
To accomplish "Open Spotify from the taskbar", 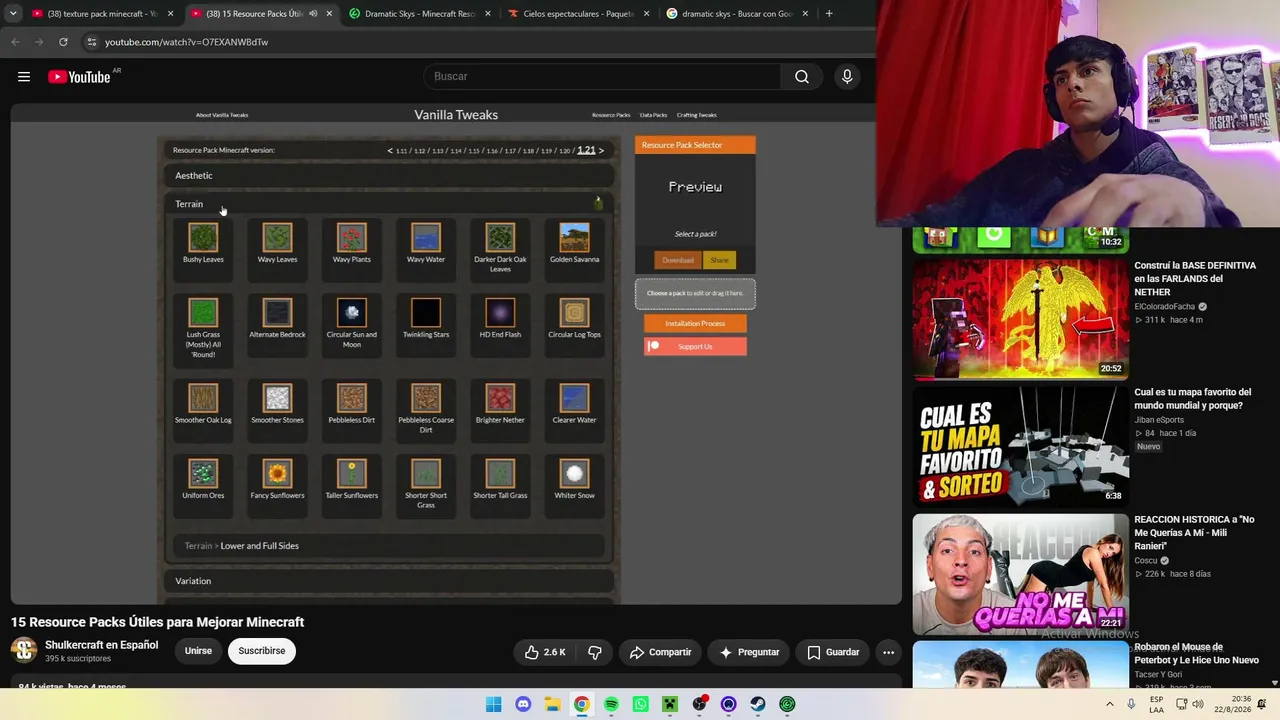I will [x=611, y=704].
